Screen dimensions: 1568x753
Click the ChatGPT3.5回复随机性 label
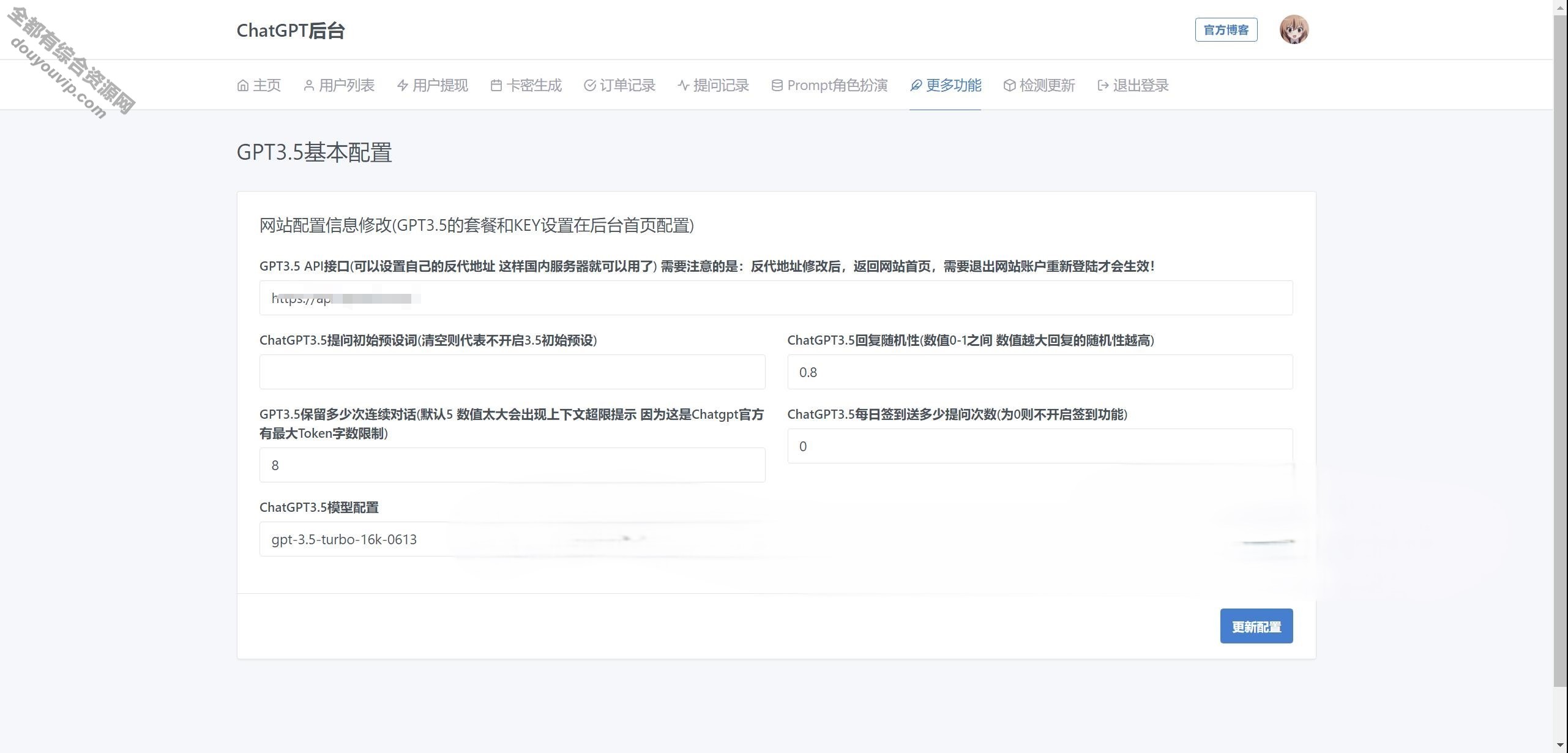pos(971,340)
